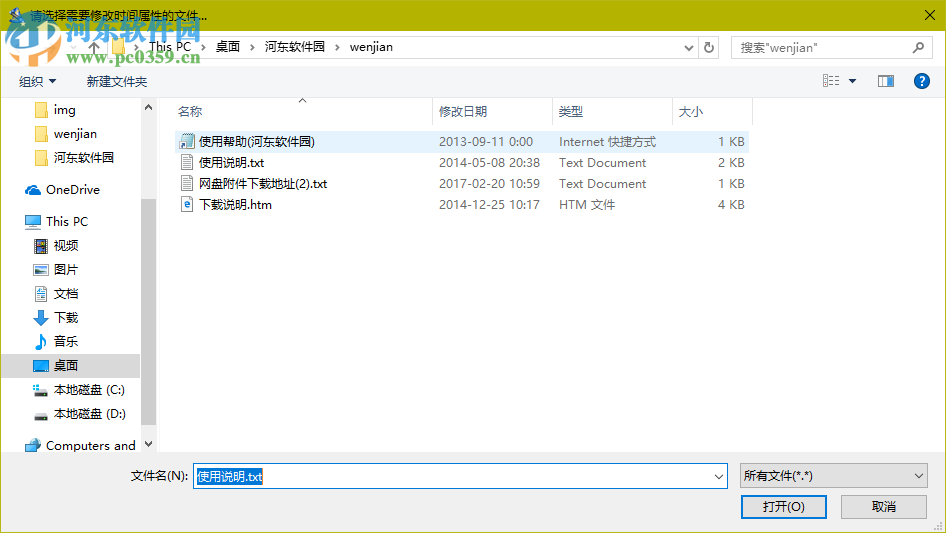Click HTM 文件 type cell
The image size is (946, 533).
coord(587,205)
